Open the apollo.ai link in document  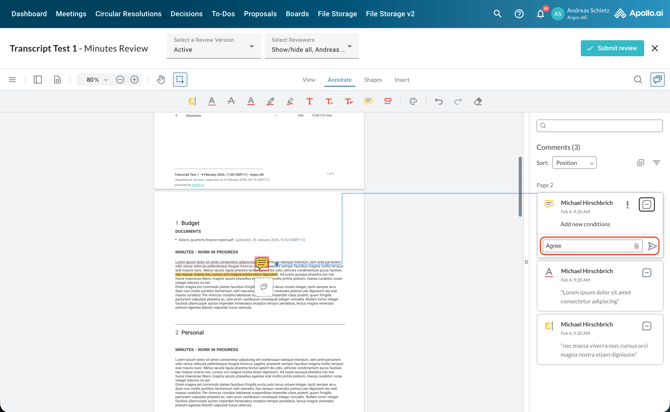pos(198,184)
